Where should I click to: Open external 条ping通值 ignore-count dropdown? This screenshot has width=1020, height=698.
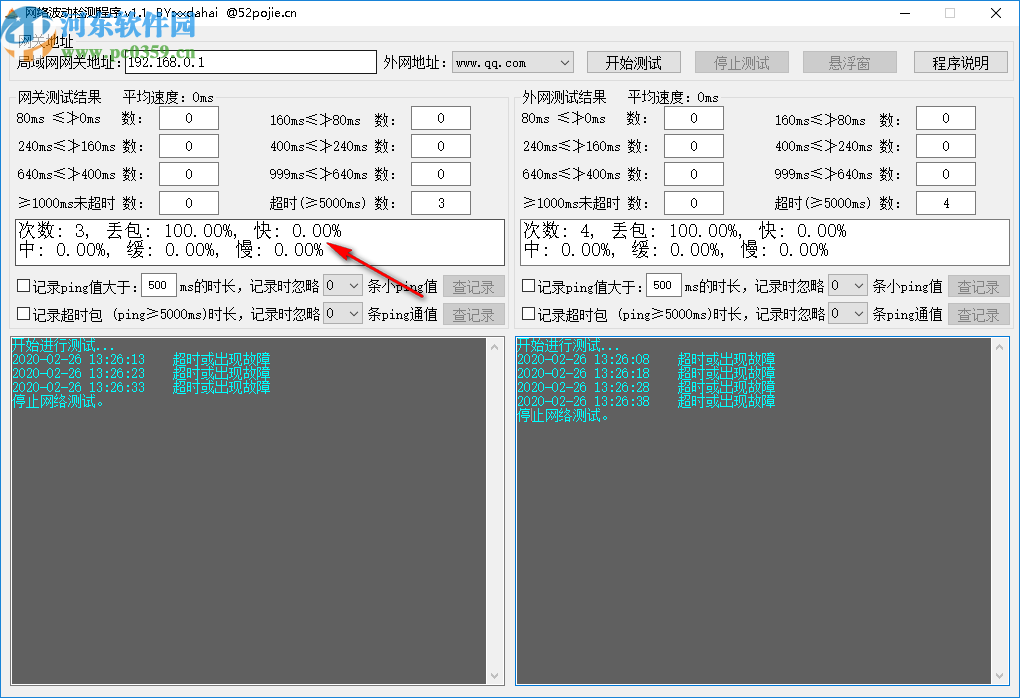point(848,314)
